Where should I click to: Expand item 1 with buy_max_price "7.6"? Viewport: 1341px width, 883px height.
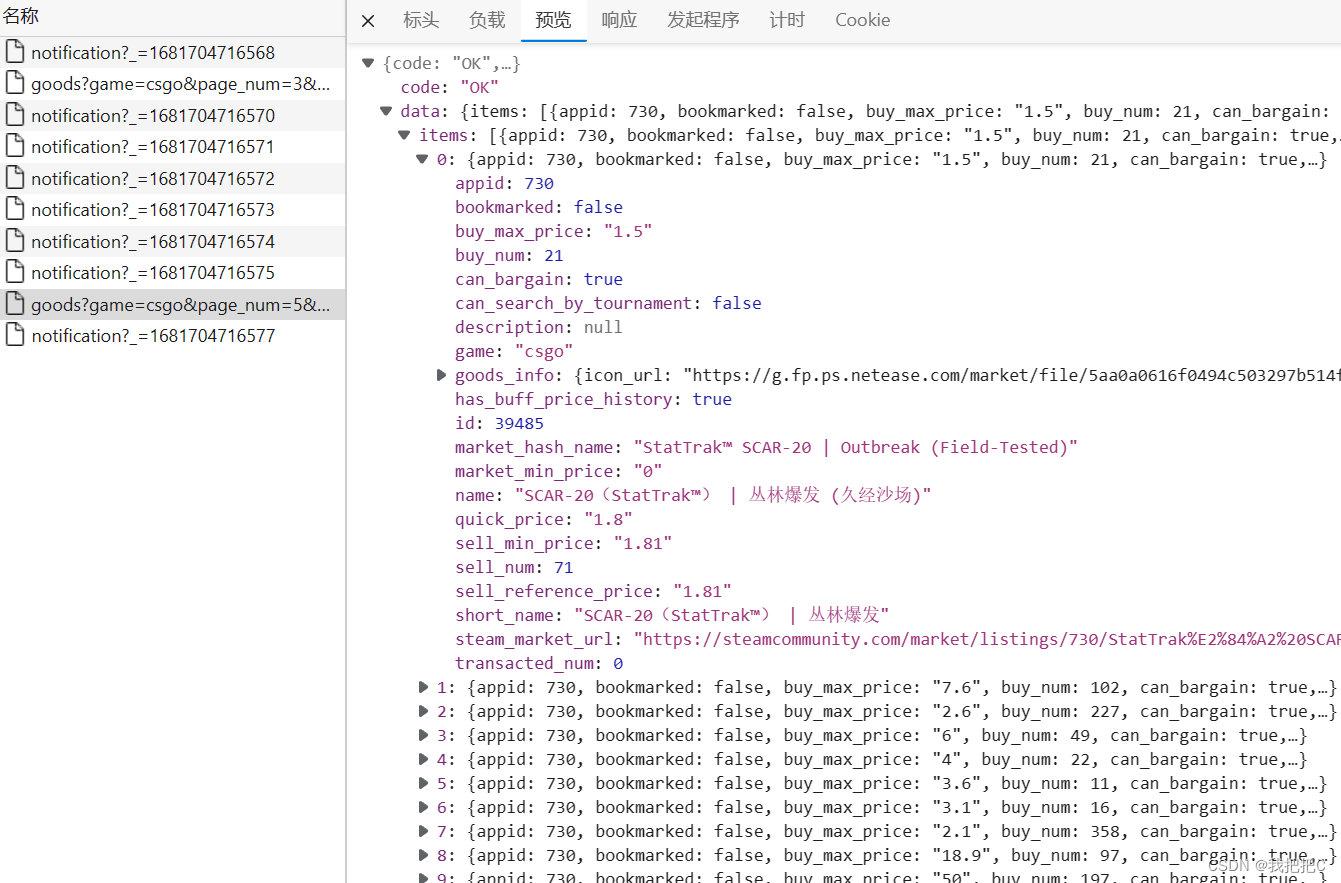coord(423,687)
